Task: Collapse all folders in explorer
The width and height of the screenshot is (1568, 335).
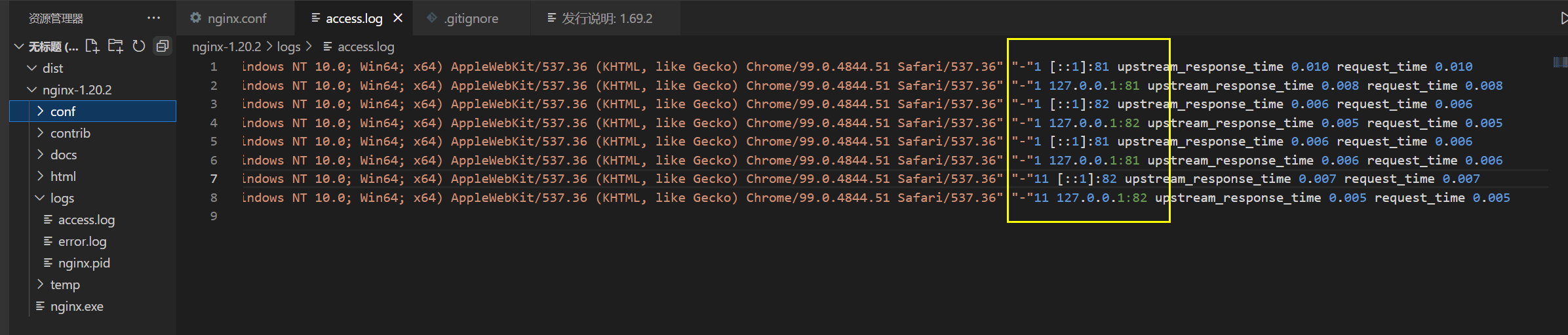Action: point(162,46)
